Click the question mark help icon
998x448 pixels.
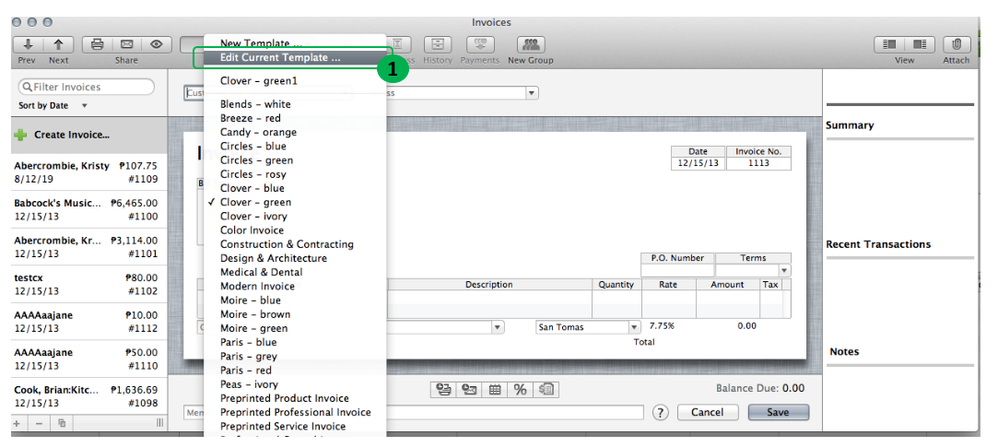661,412
